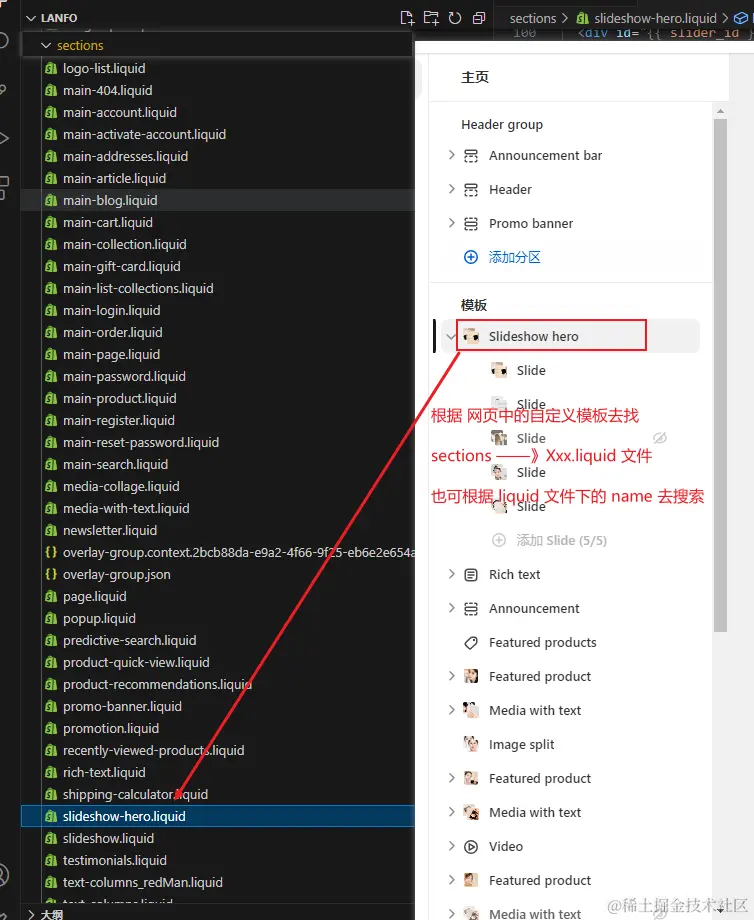This screenshot has height=920, width=754.
Task: Collapse all folders in explorer
Action: [479, 18]
